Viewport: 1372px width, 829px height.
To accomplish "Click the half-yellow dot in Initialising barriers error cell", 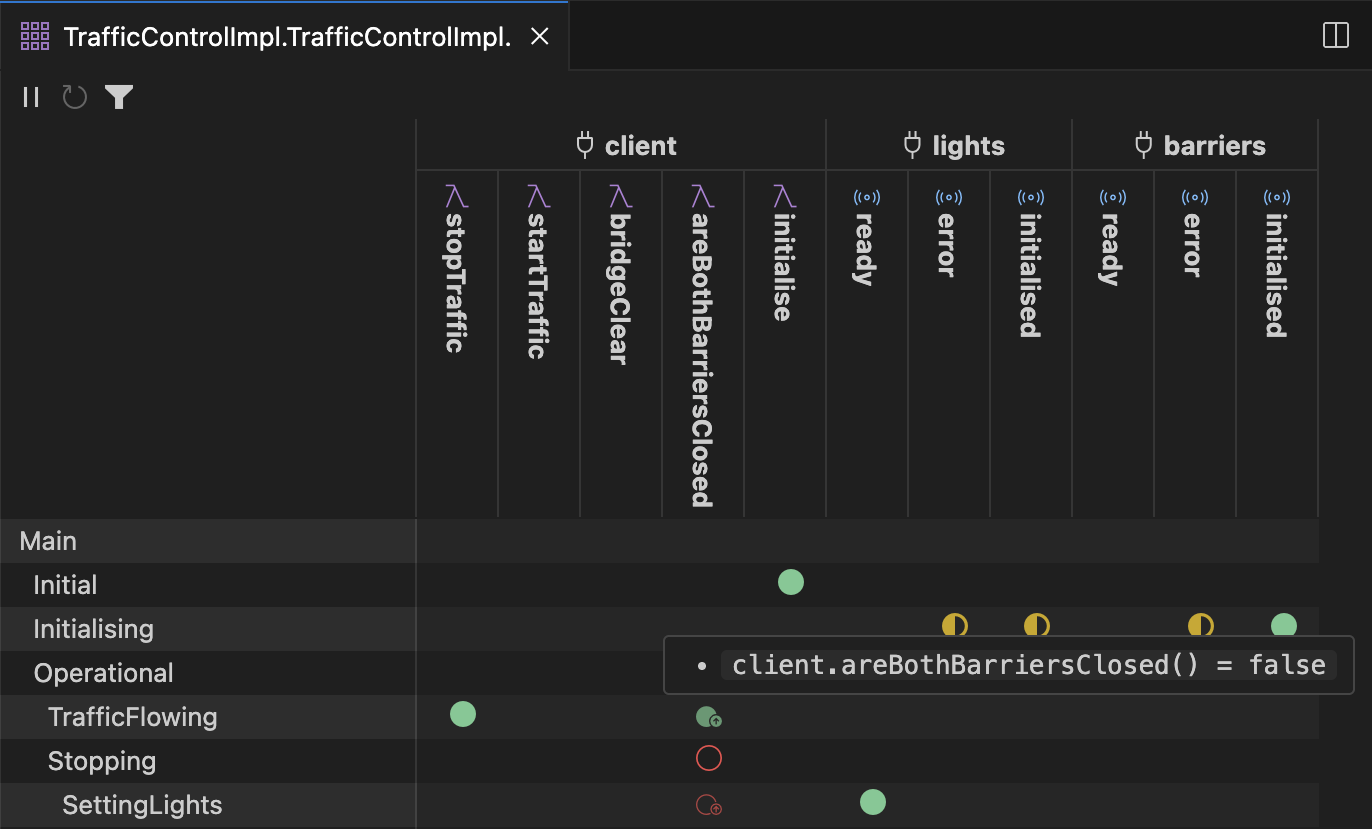I will coord(1201,626).
